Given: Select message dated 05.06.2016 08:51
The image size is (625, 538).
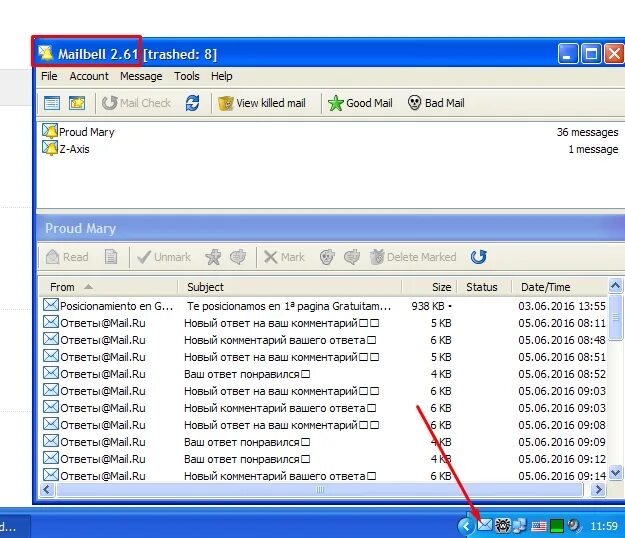Looking at the screenshot, I should tap(323, 357).
